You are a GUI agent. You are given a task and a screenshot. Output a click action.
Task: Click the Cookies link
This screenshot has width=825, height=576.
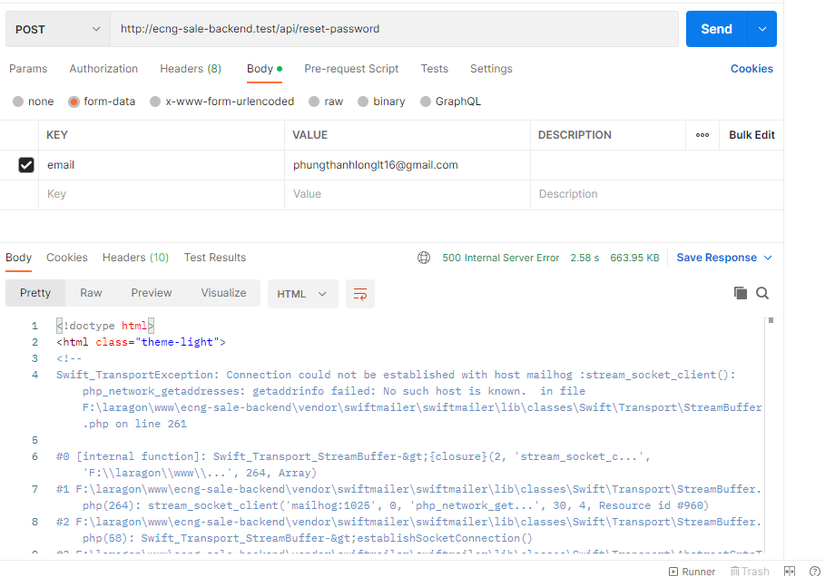(x=751, y=69)
